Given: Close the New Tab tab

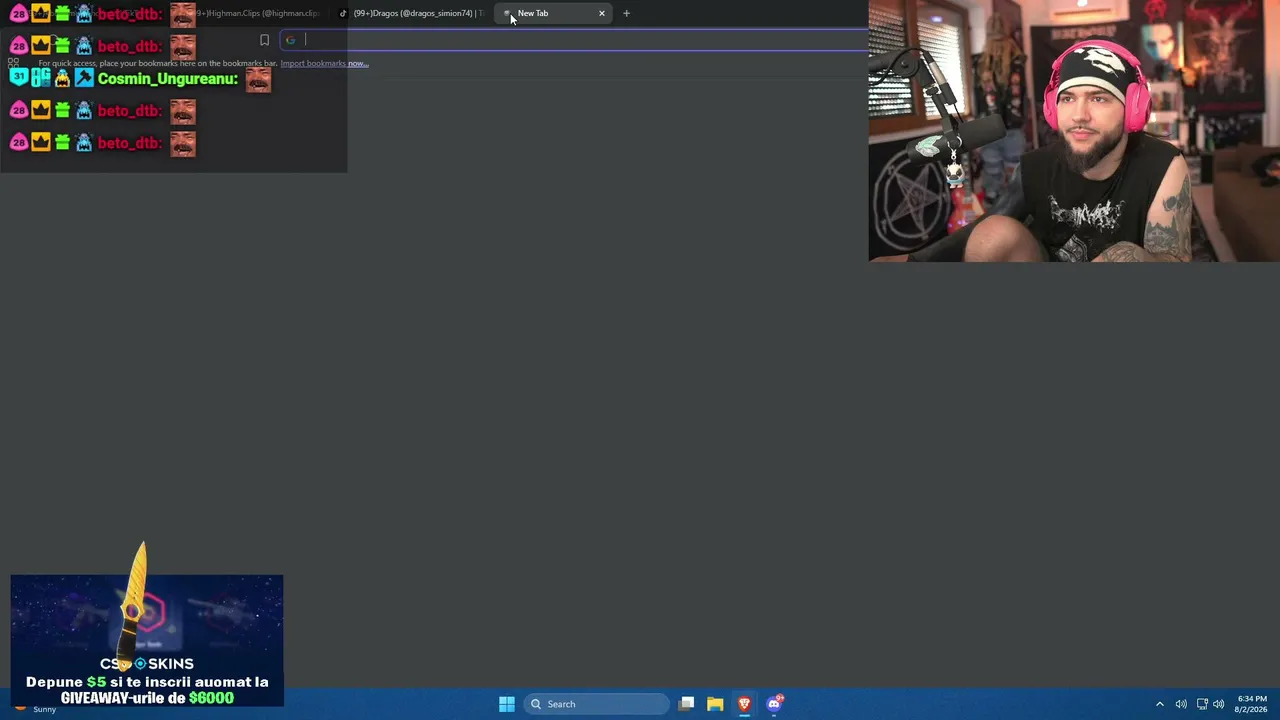Looking at the screenshot, I should click(x=602, y=13).
